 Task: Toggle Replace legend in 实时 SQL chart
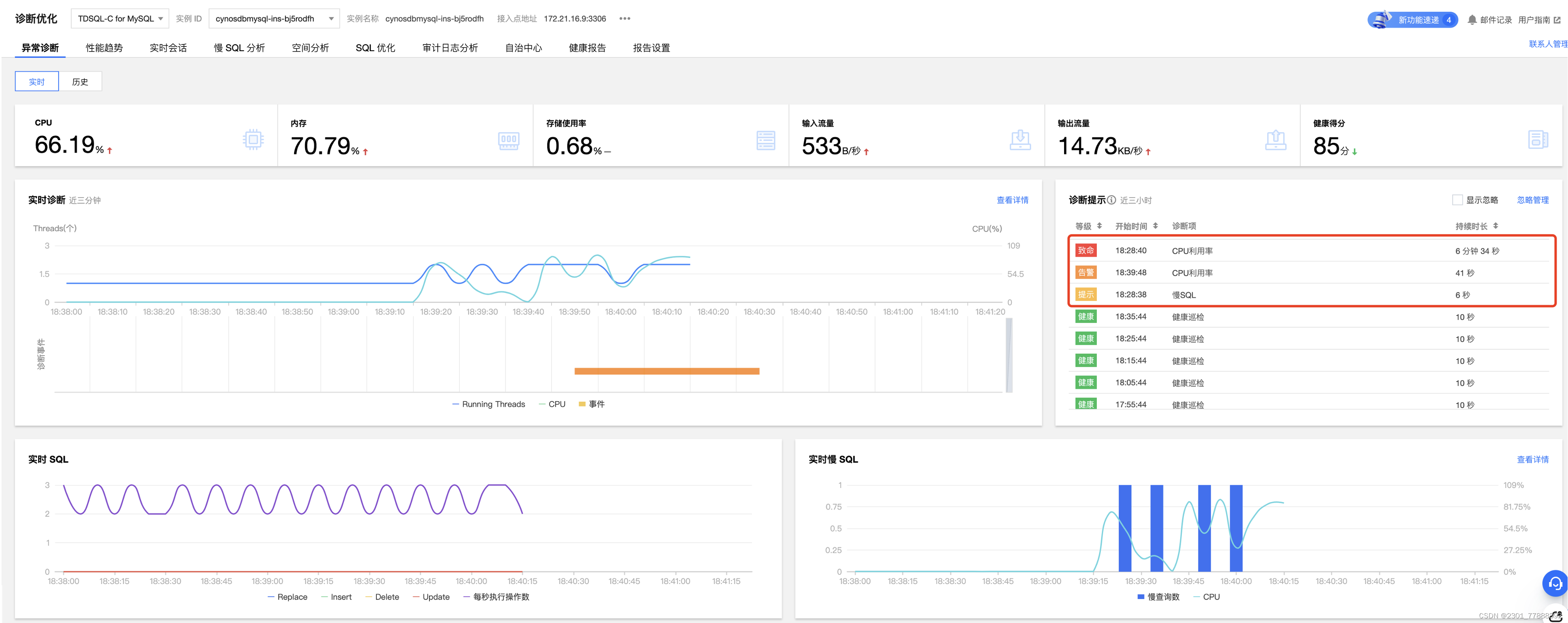coord(287,597)
